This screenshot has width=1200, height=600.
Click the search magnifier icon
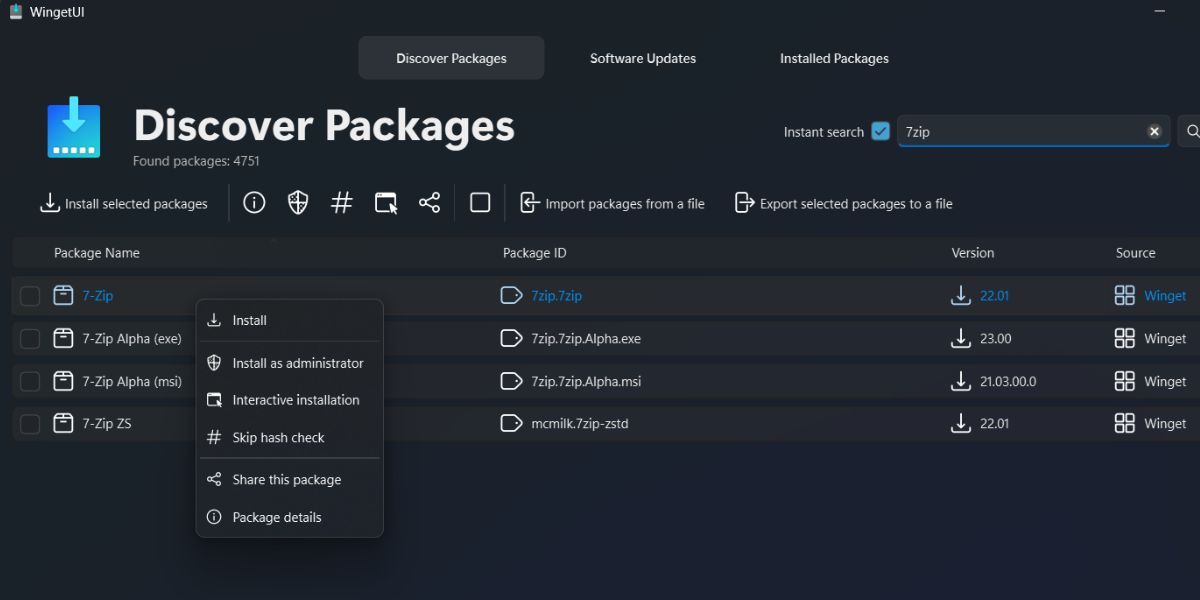1192,131
